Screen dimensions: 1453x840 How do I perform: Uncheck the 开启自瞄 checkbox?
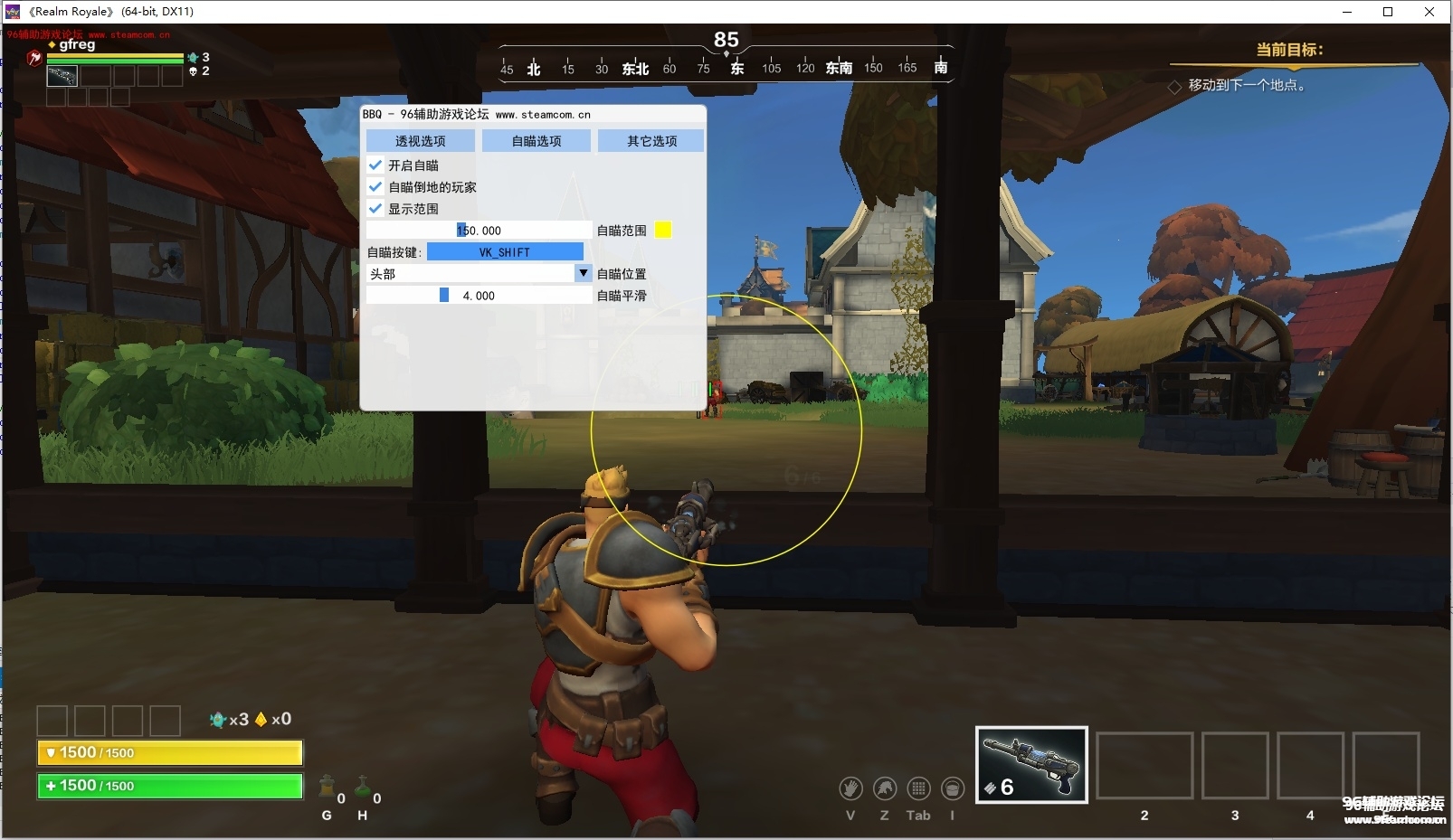pyautogui.click(x=375, y=165)
